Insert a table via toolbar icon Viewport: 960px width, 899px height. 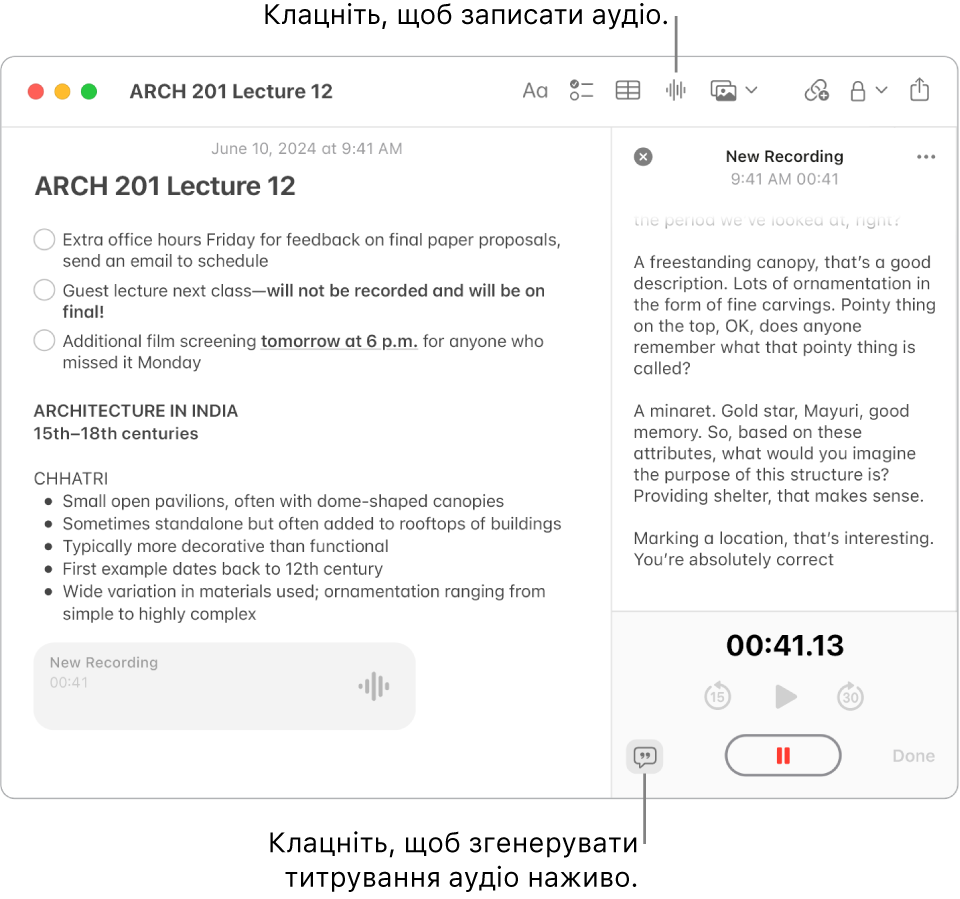tap(628, 91)
